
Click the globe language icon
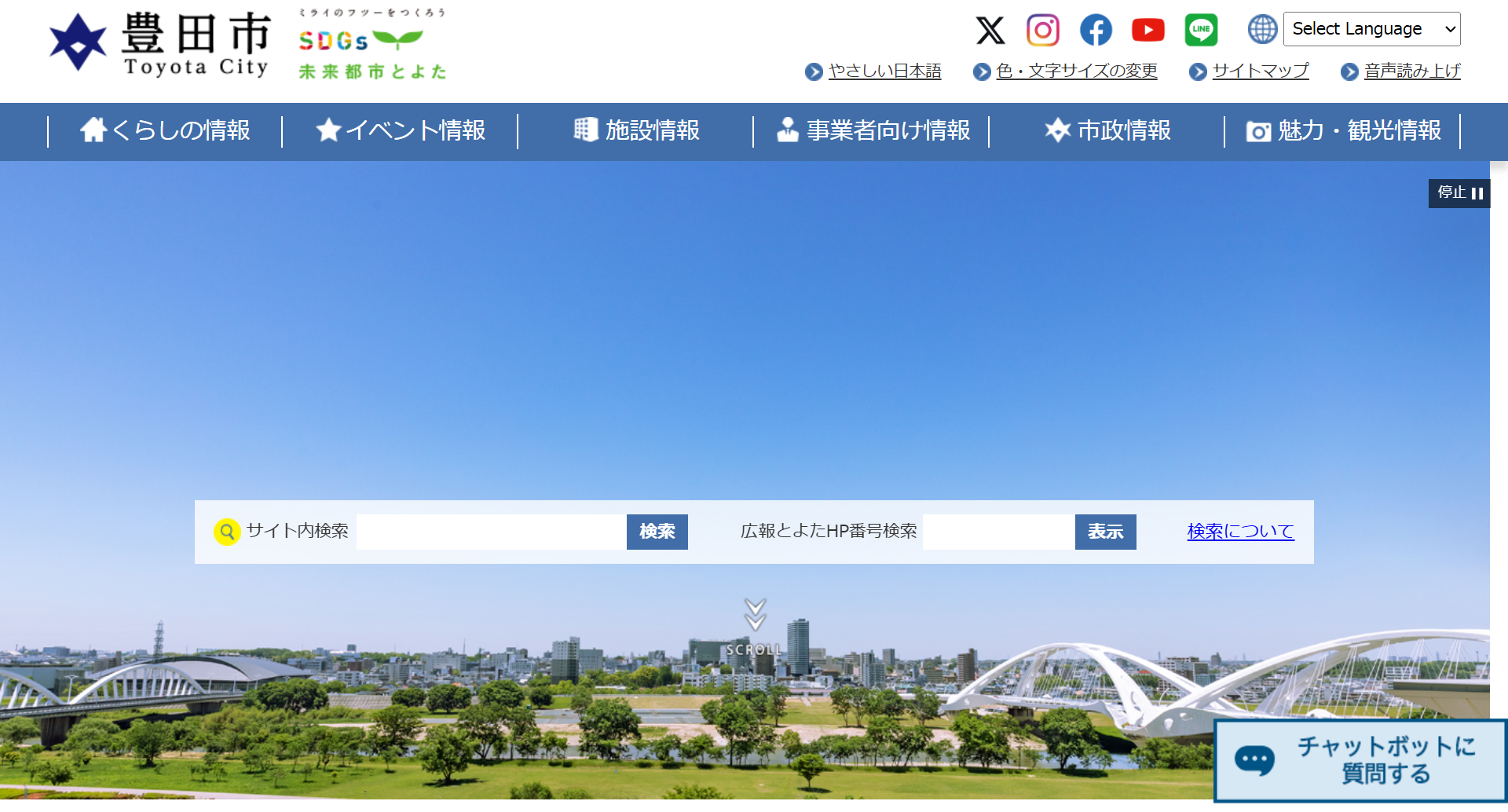click(x=1263, y=29)
